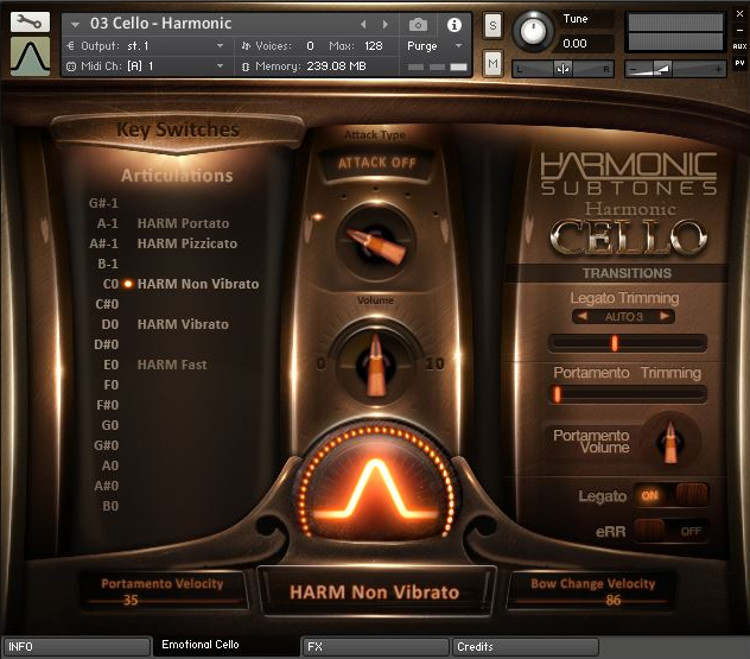
Task: Click the ATTACK OFF button
Action: (377, 163)
